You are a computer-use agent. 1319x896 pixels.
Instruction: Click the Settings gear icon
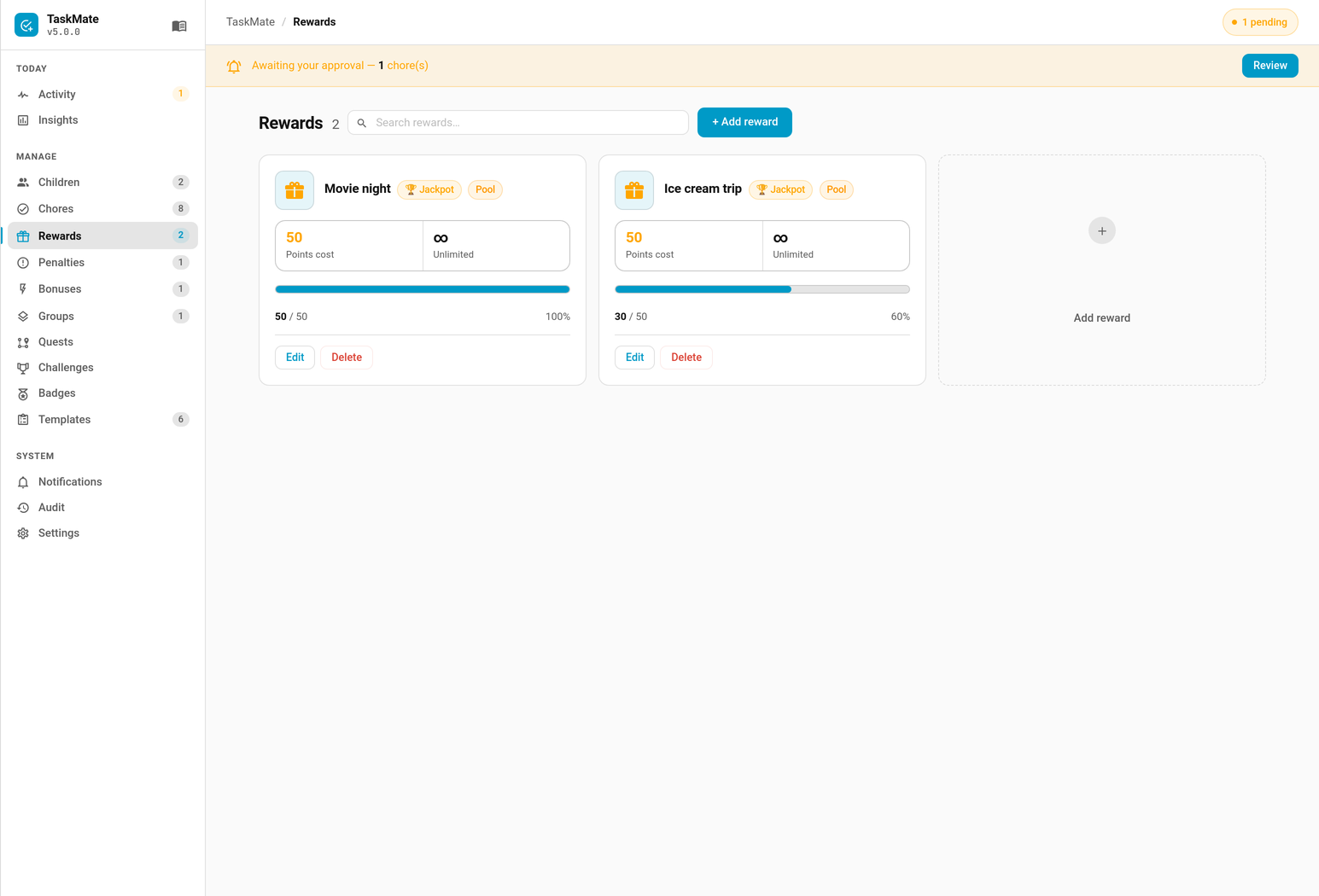pos(23,533)
